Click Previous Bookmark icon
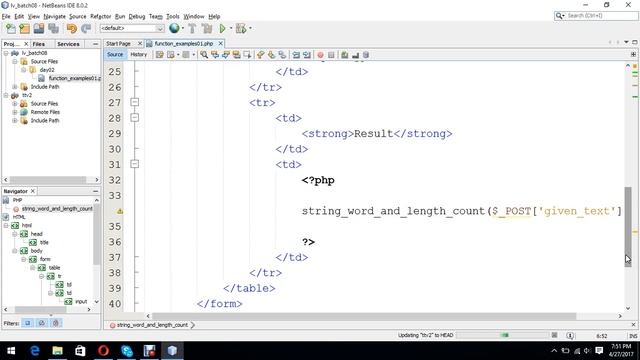The height and width of the screenshot is (360, 640). [x=260, y=55]
